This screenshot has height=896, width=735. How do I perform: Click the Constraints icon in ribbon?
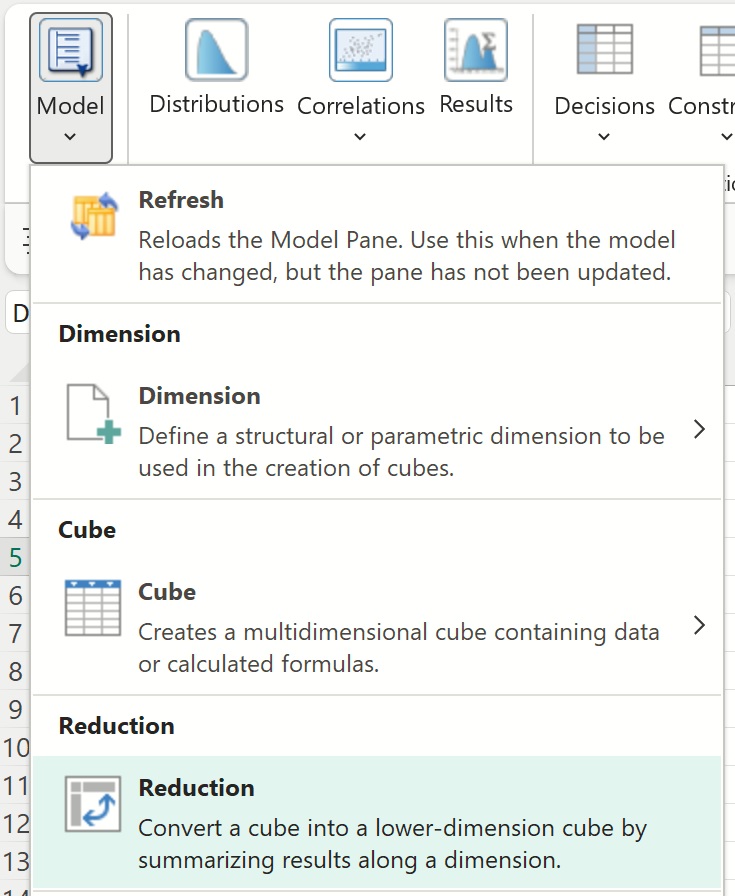pos(718,50)
